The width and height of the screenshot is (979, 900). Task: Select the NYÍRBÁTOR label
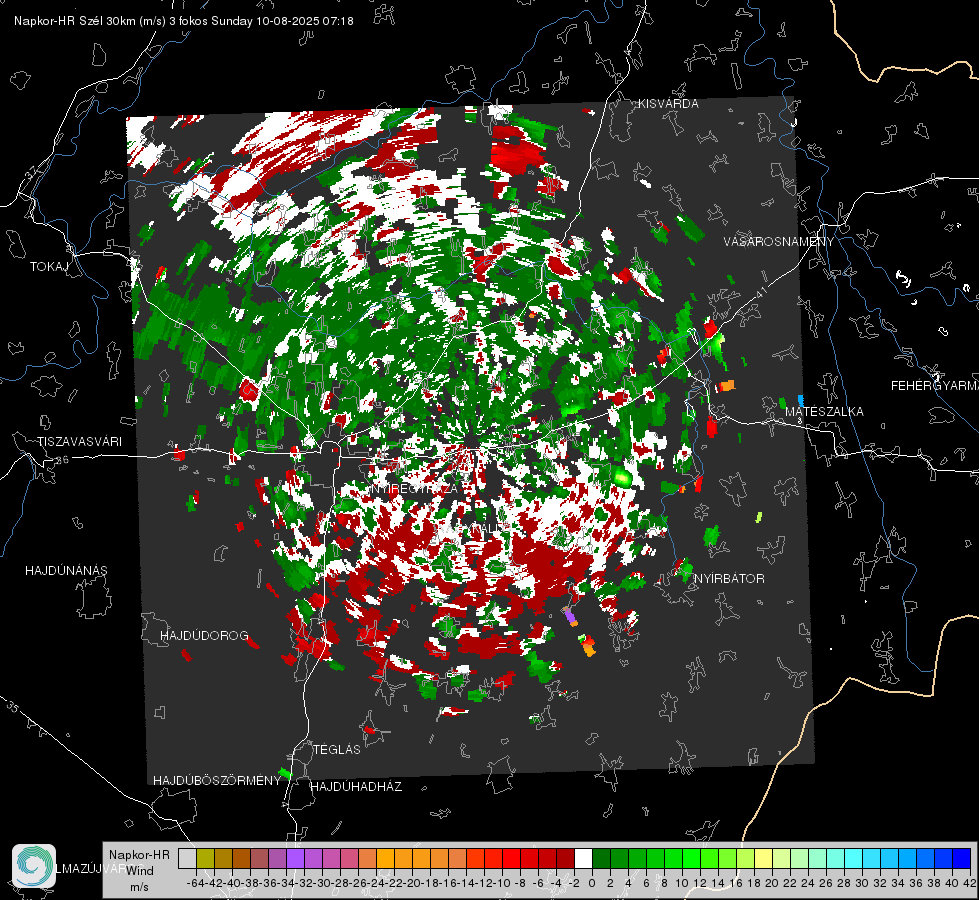pos(729,579)
